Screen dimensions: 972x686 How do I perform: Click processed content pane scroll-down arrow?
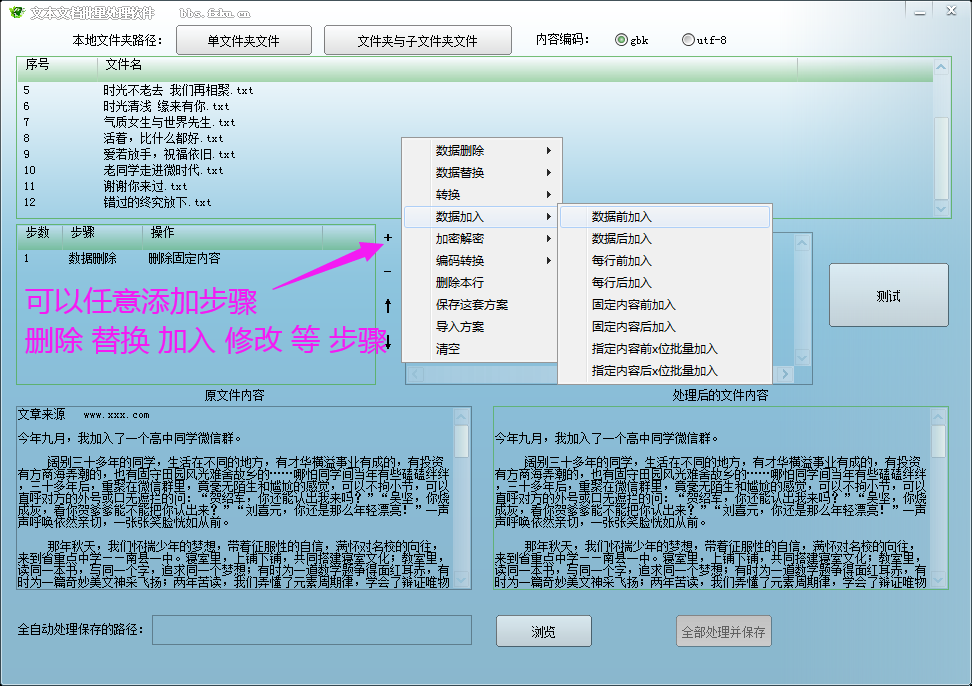939,580
